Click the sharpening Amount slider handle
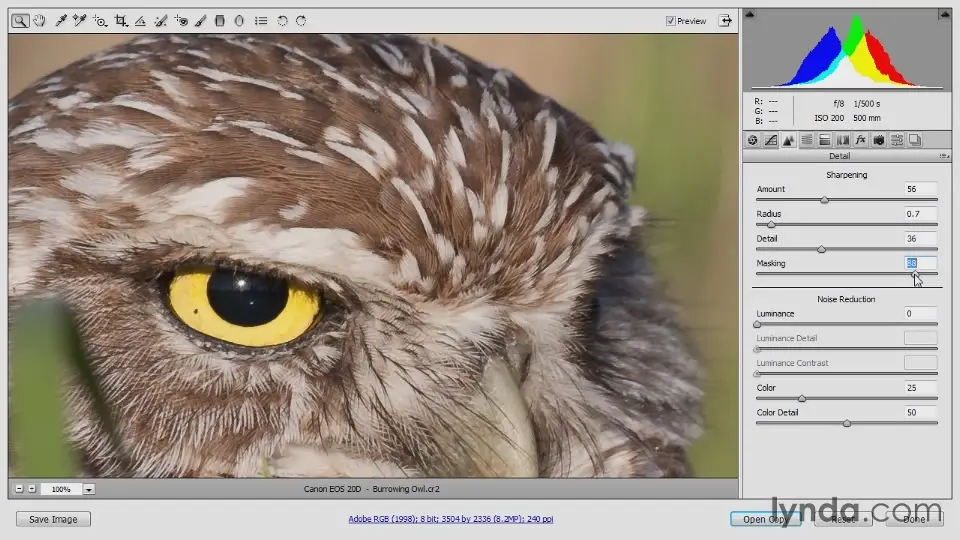This screenshot has height=540, width=960. pos(824,200)
